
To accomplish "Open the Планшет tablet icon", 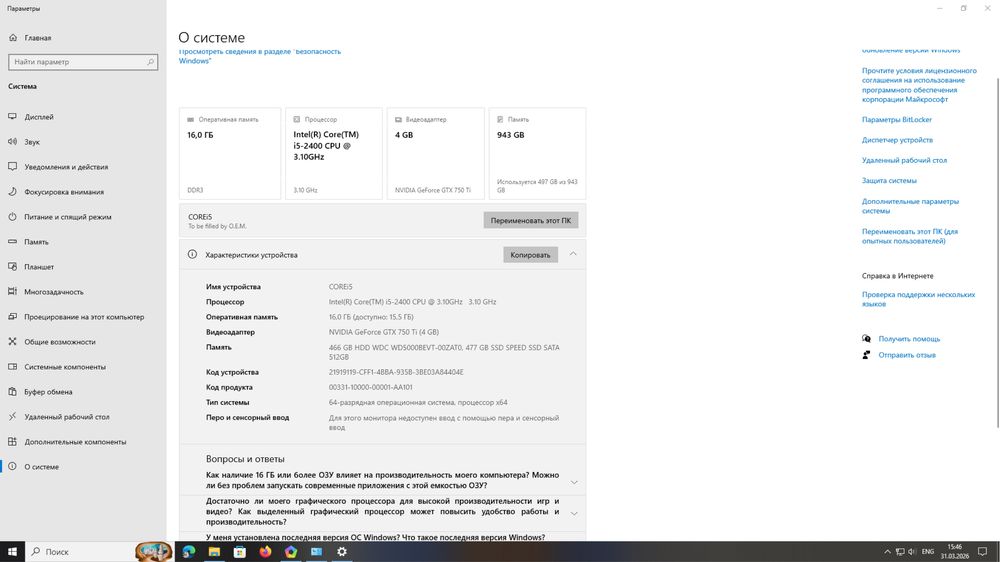I will (x=13, y=267).
